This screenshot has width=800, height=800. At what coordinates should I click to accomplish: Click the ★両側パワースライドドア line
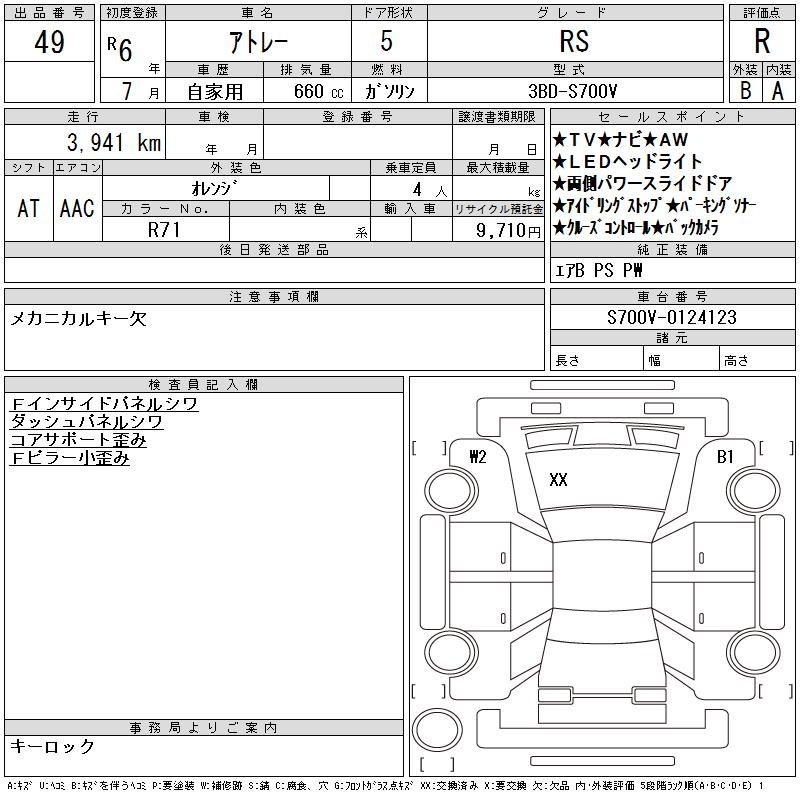pos(643,183)
